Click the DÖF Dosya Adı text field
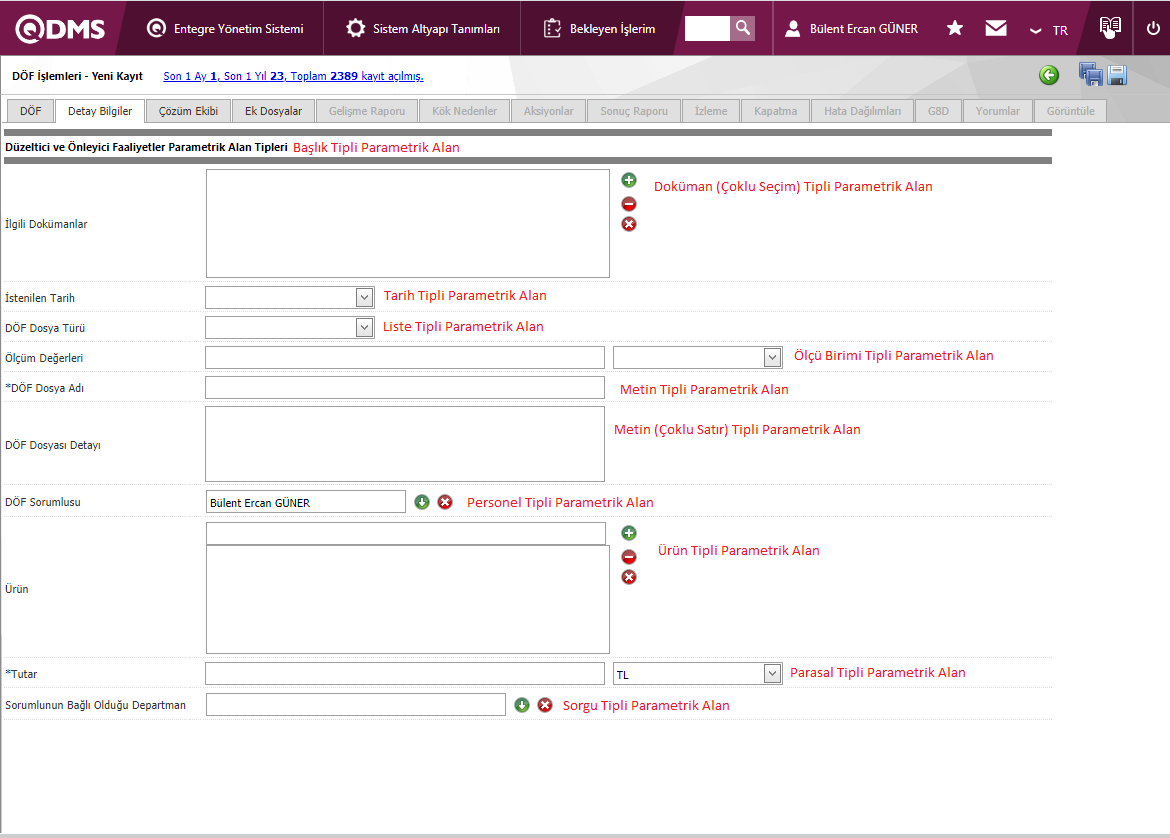This screenshot has width=1170, height=838. [x=404, y=387]
